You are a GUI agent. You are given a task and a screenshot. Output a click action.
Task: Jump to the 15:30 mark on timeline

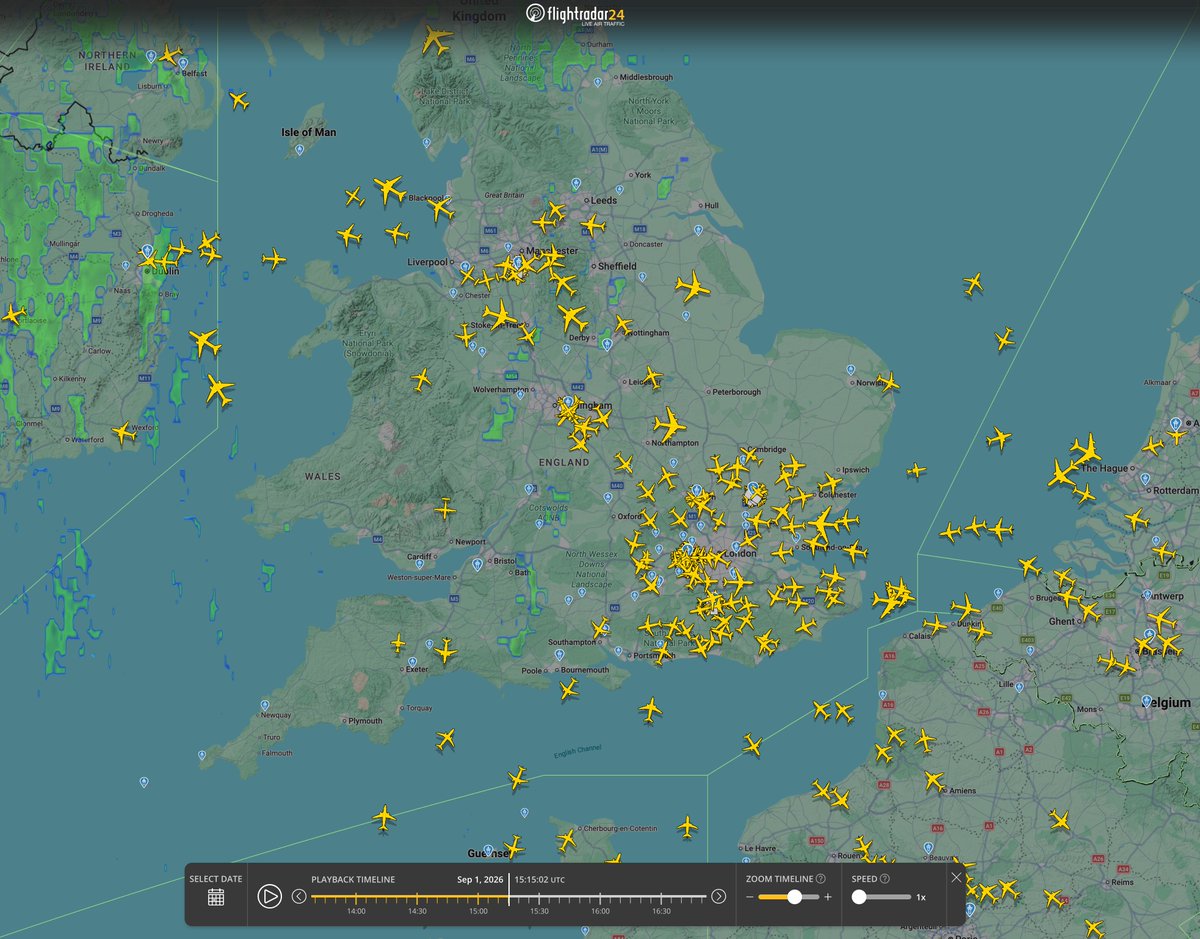(539, 911)
